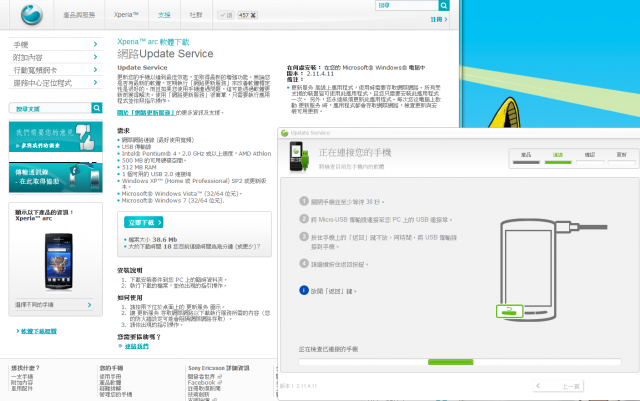This screenshot has height=401, width=640.
Task: Expand the 附加內容 sidebar item
Action: (x=56, y=57)
